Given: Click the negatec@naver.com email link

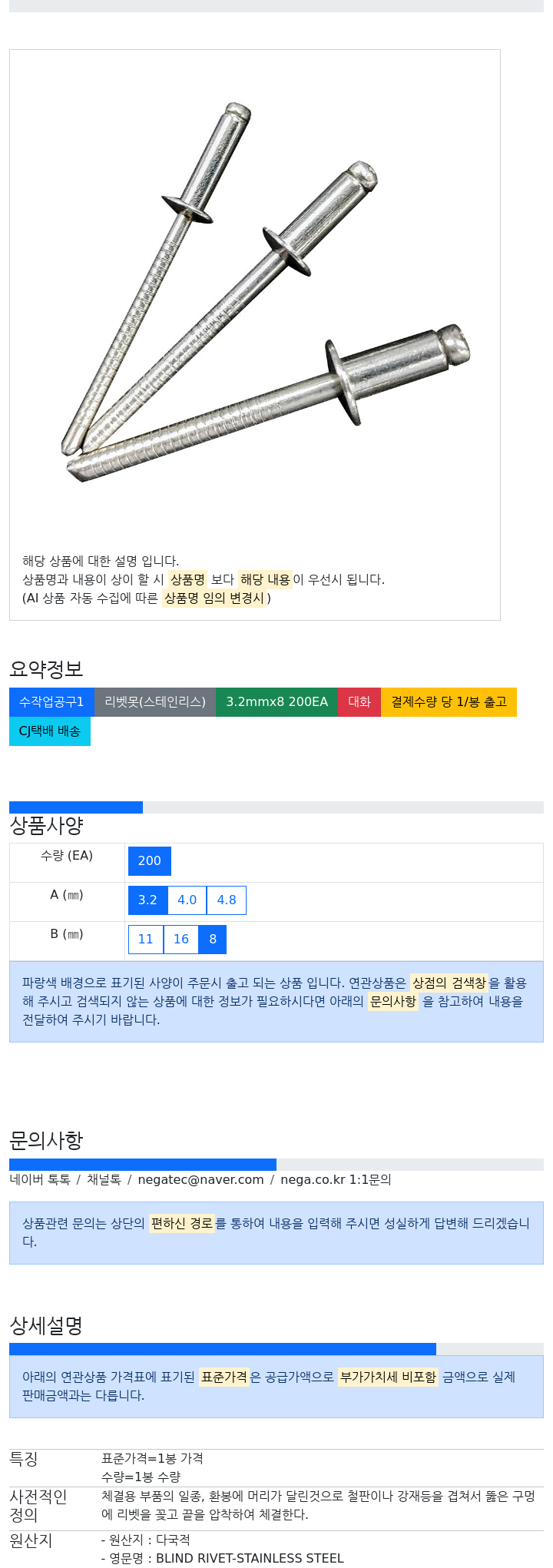Looking at the screenshot, I should (200, 1180).
